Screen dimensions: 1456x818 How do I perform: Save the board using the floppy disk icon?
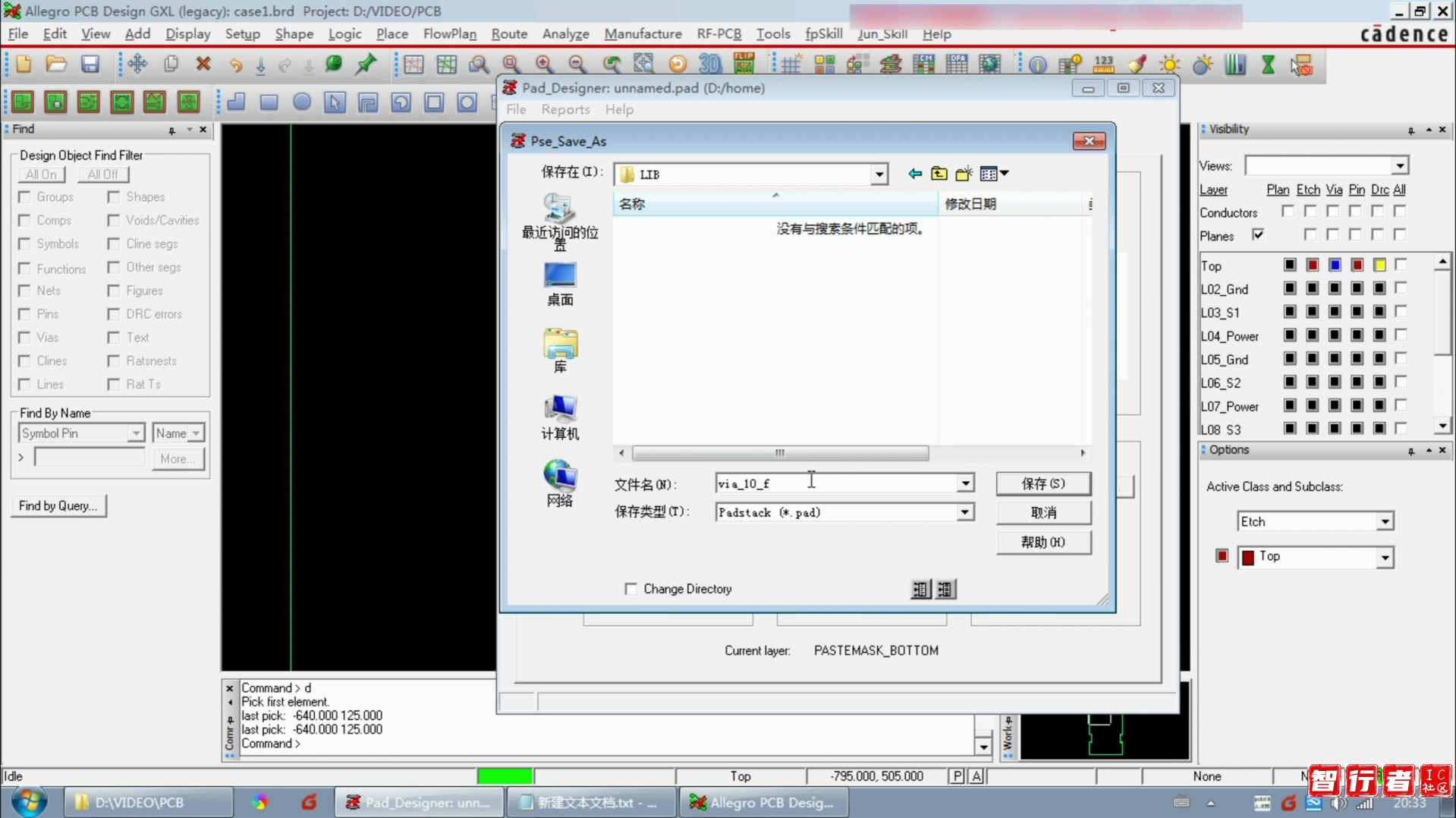tap(90, 64)
